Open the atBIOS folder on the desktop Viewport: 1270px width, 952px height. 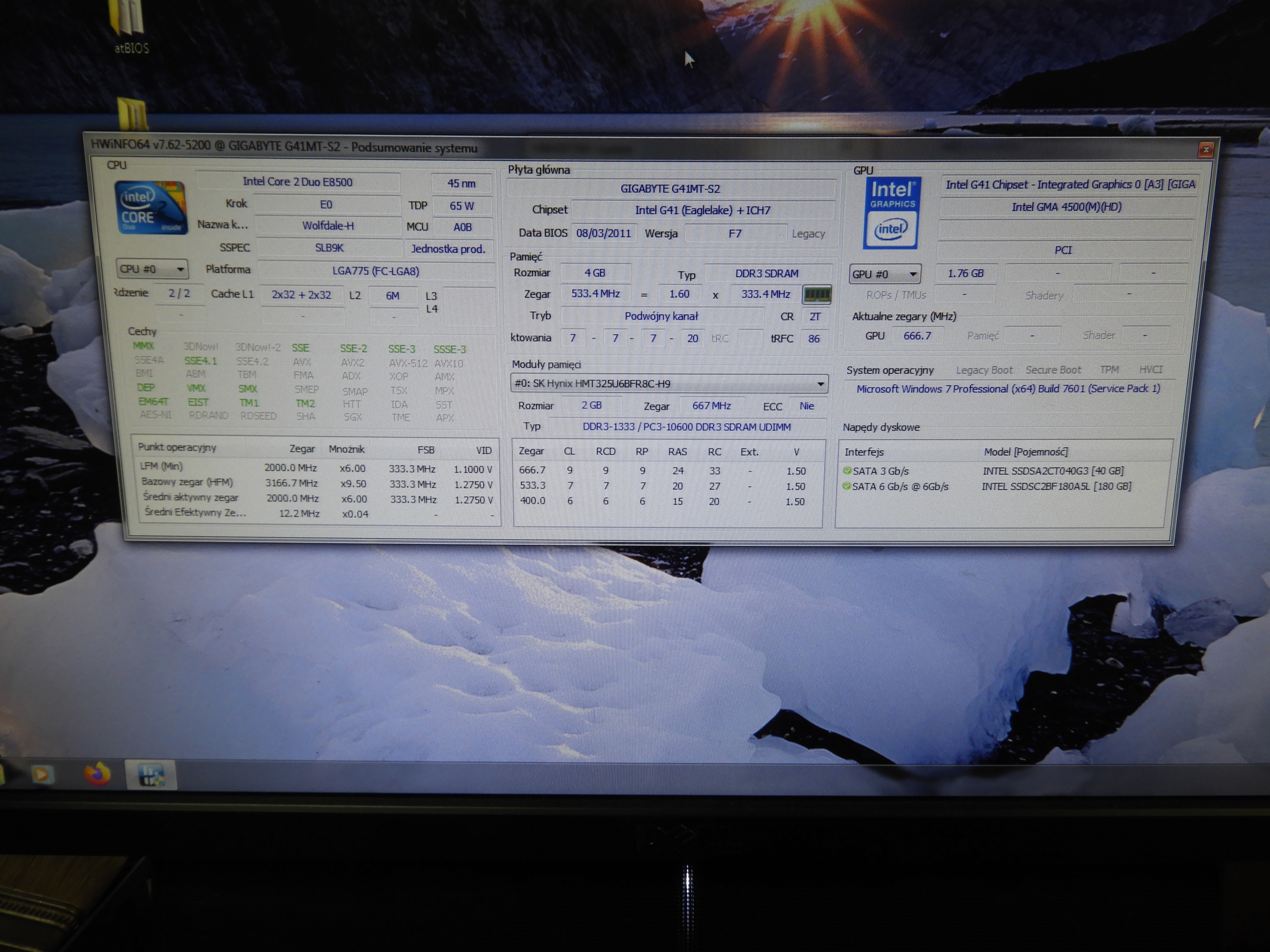pyautogui.click(x=128, y=26)
